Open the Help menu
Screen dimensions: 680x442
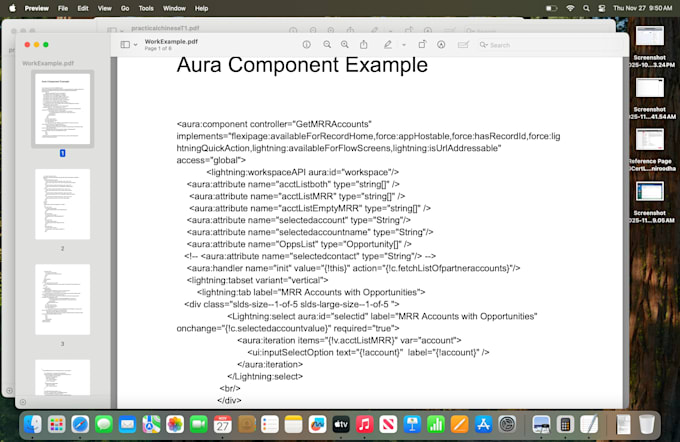tap(201, 8)
